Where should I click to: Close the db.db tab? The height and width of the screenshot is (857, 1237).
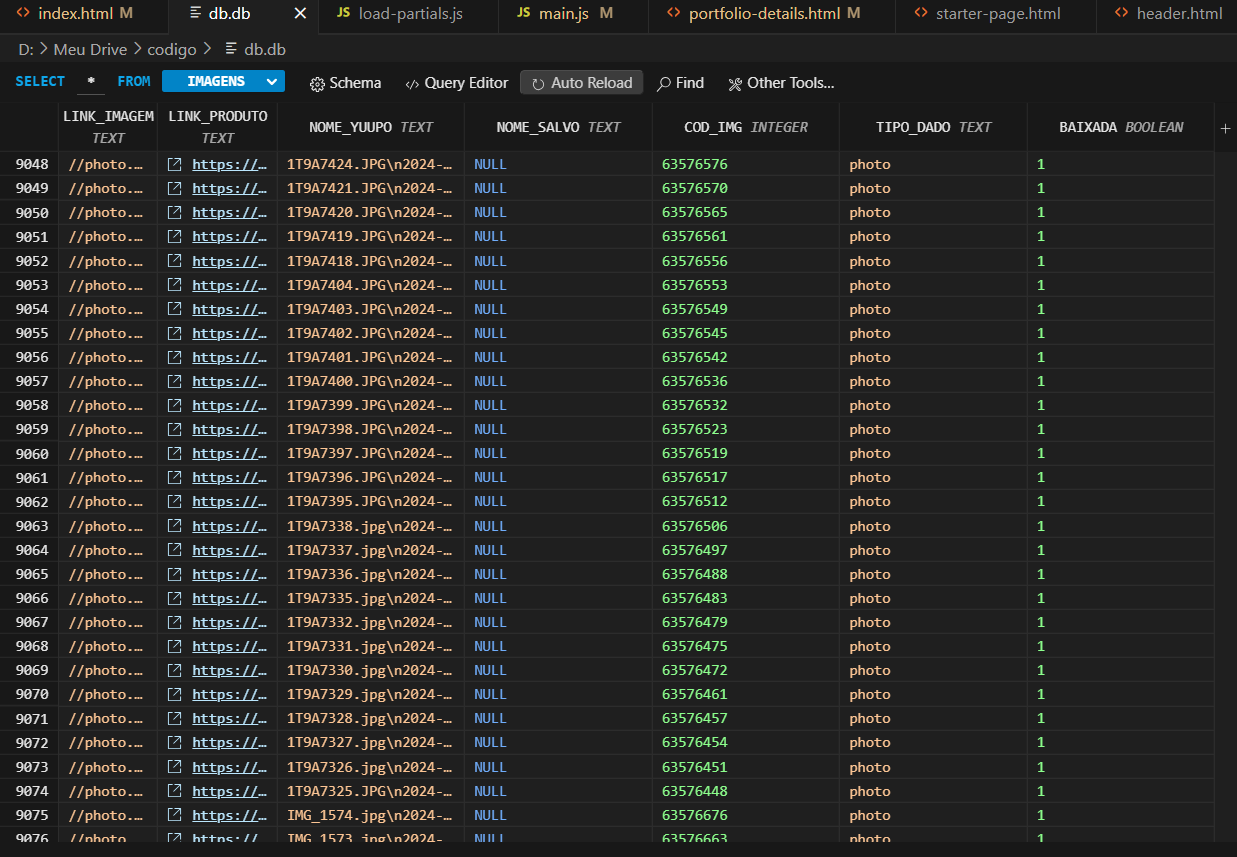click(x=300, y=14)
